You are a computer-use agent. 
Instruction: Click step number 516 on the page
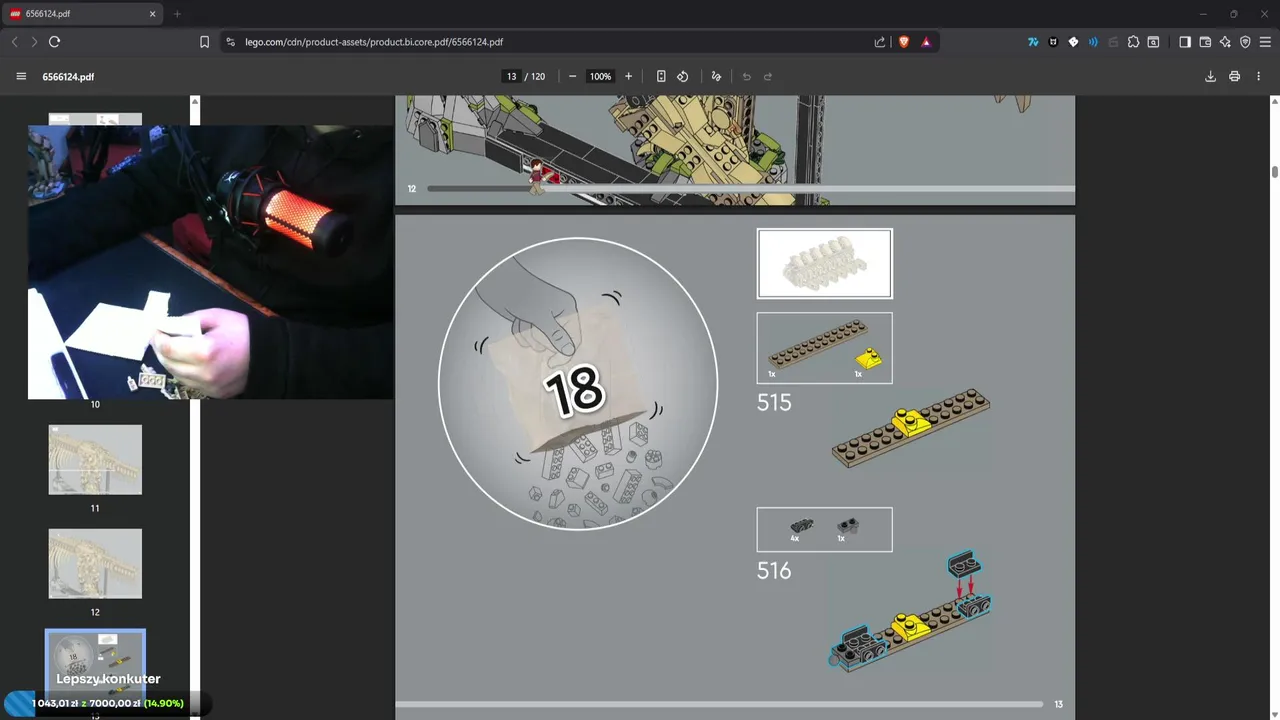(774, 570)
